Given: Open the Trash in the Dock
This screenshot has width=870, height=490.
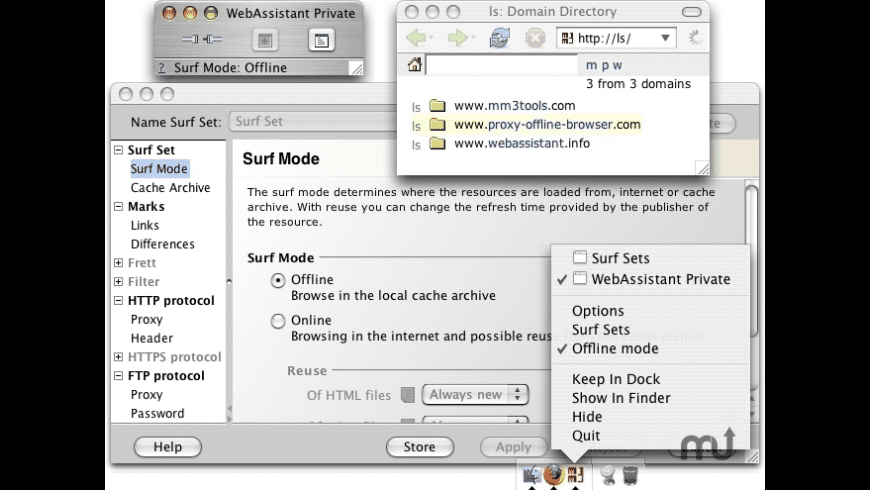Looking at the screenshot, I should [x=630, y=475].
